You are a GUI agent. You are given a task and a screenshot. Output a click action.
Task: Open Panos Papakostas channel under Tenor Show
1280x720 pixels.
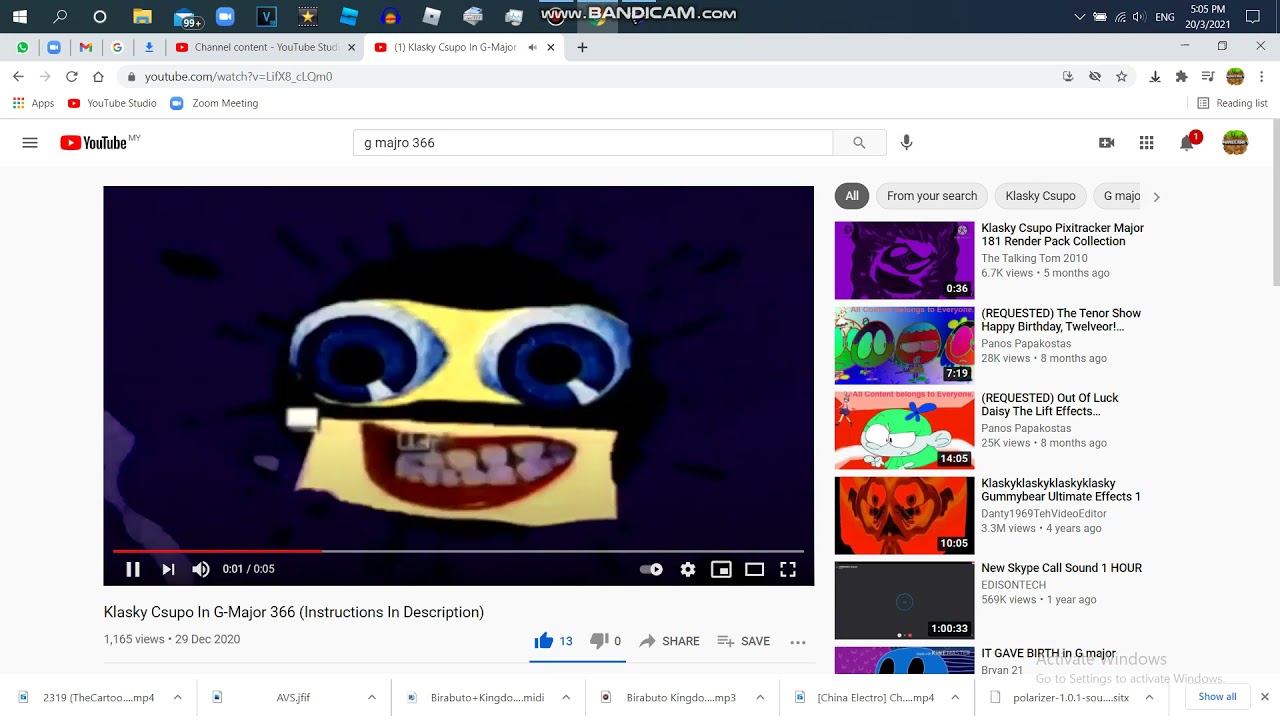(1026, 343)
